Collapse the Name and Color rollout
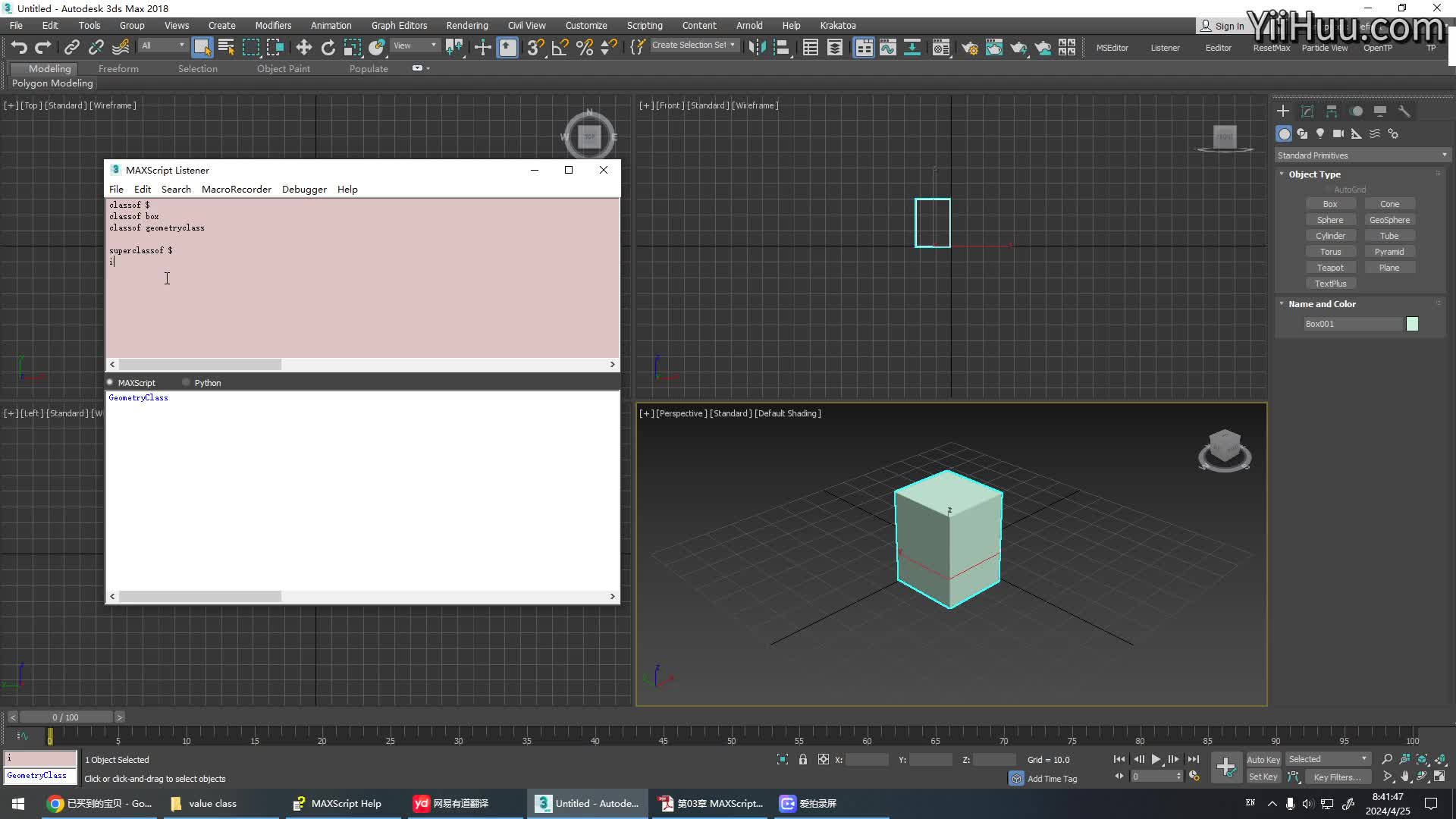 (x=1322, y=304)
